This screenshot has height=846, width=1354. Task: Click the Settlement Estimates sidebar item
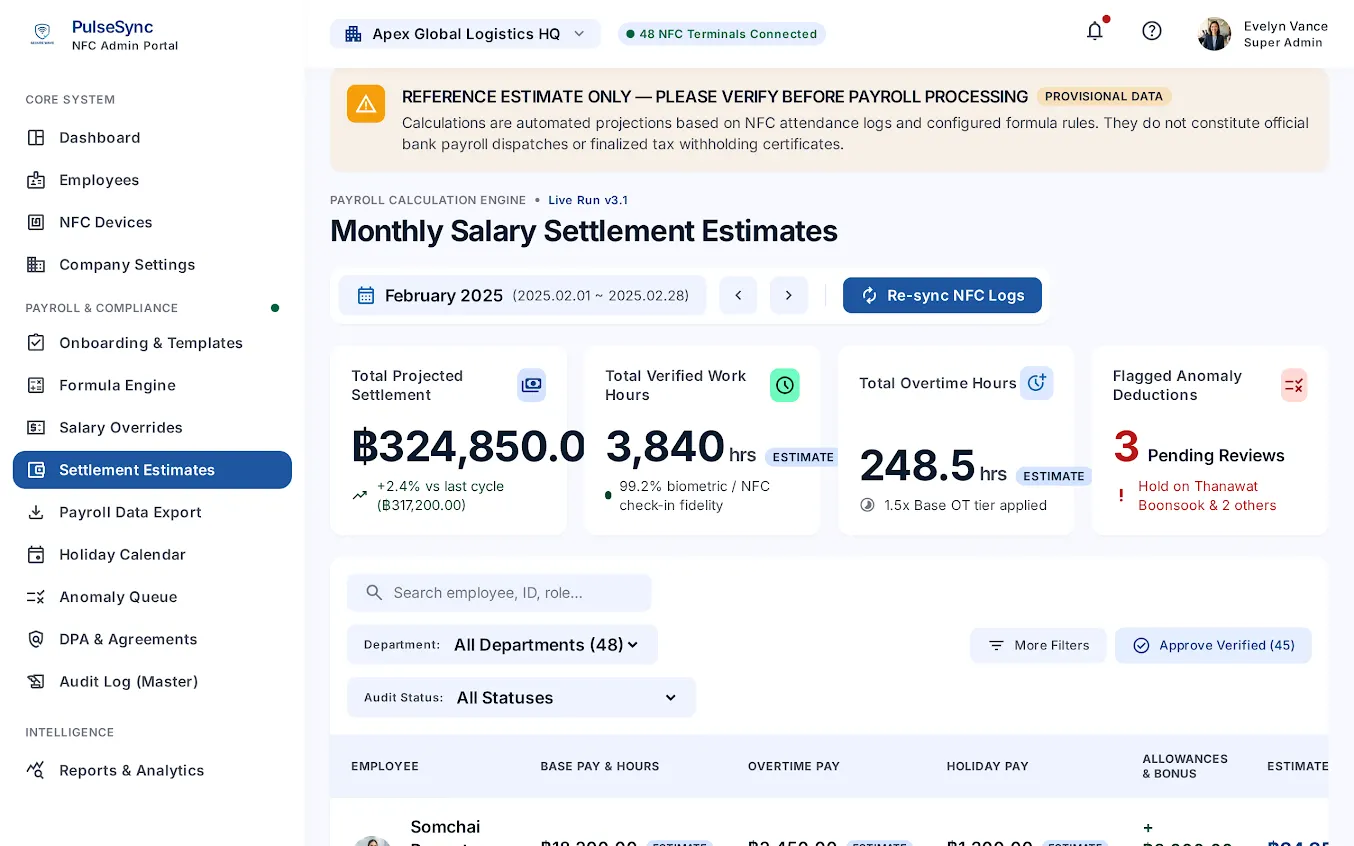[x=152, y=470]
